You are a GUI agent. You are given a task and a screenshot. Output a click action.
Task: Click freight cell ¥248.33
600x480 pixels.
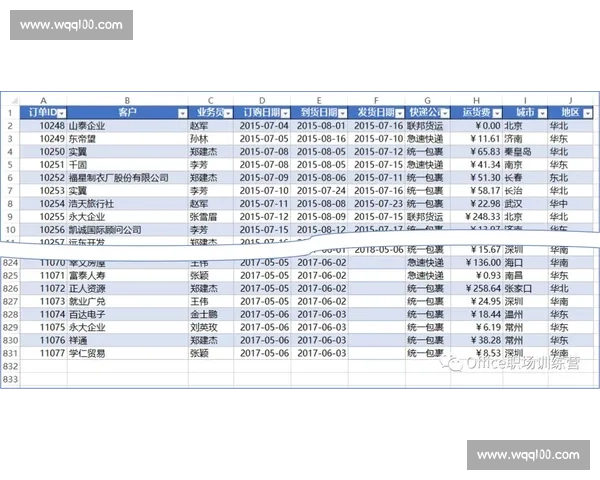(x=476, y=217)
